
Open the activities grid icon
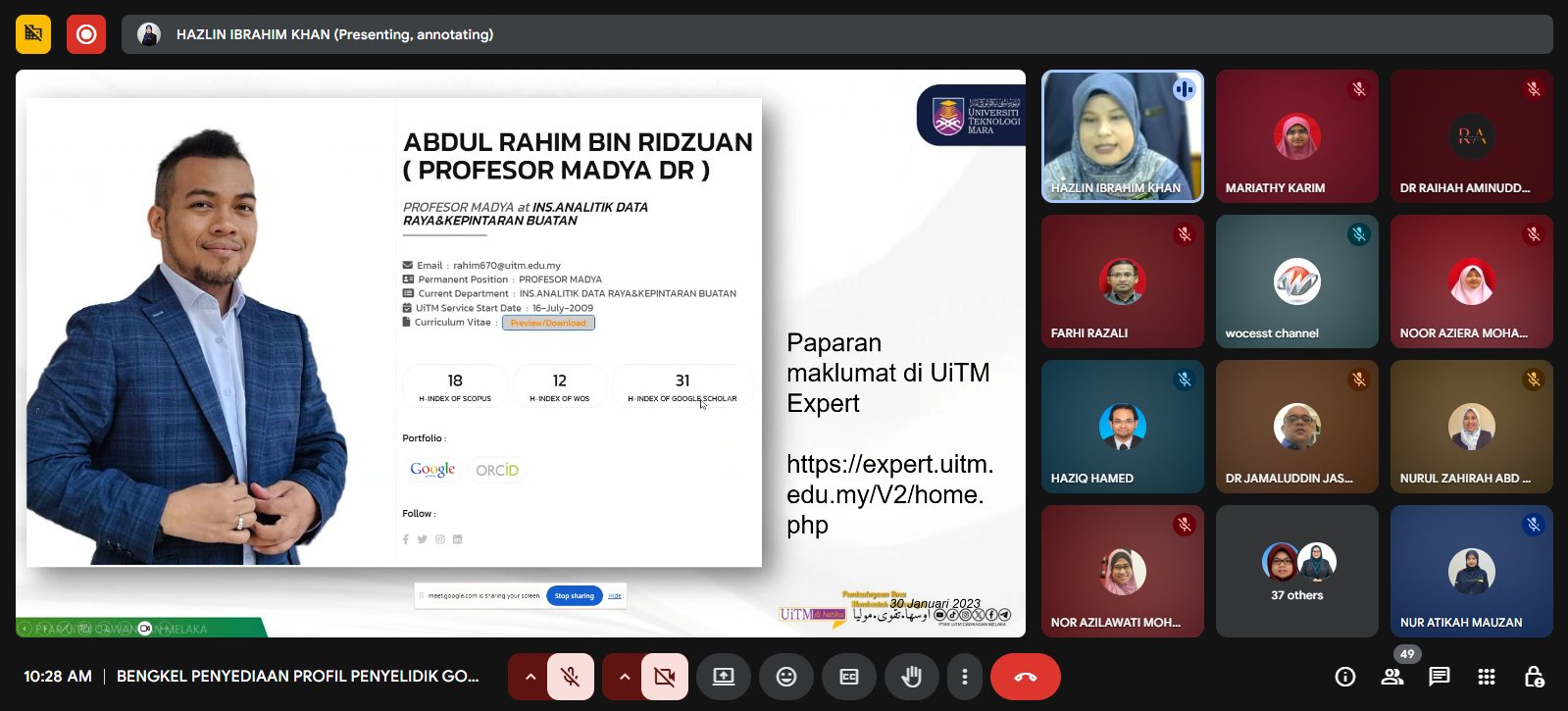tap(1487, 677)
